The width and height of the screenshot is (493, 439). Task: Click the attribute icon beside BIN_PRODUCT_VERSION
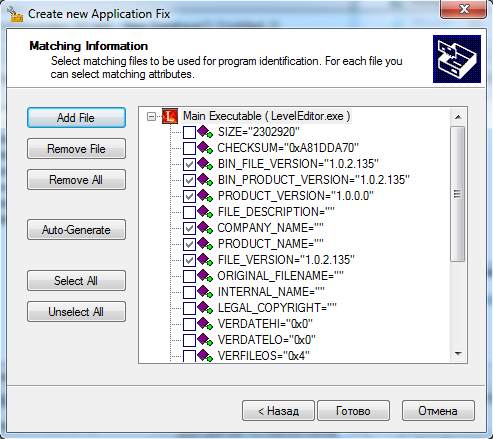tap(205, 180)
